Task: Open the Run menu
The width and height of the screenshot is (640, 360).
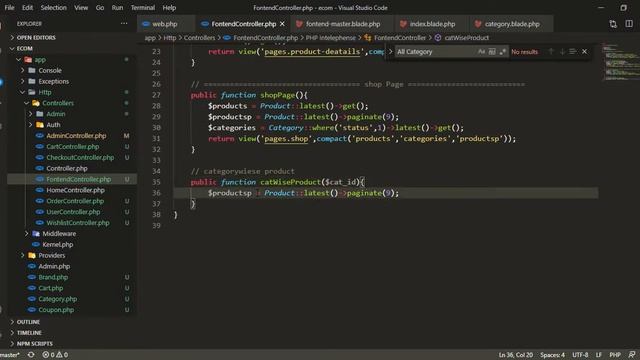Action: click(117, 8)
